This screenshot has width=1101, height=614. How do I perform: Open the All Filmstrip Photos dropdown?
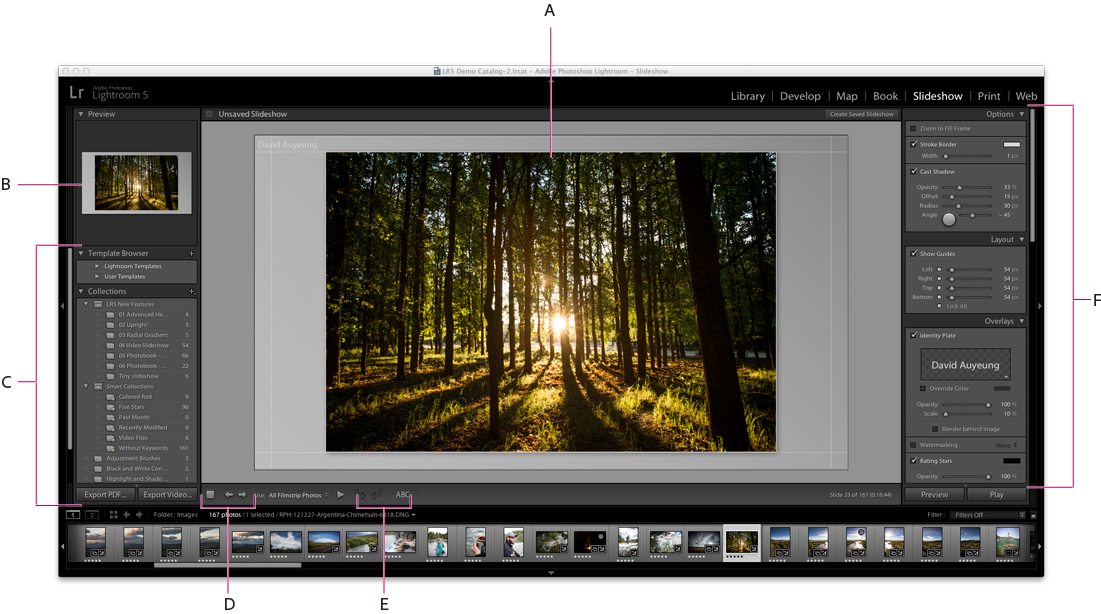[x=295, y=494]
